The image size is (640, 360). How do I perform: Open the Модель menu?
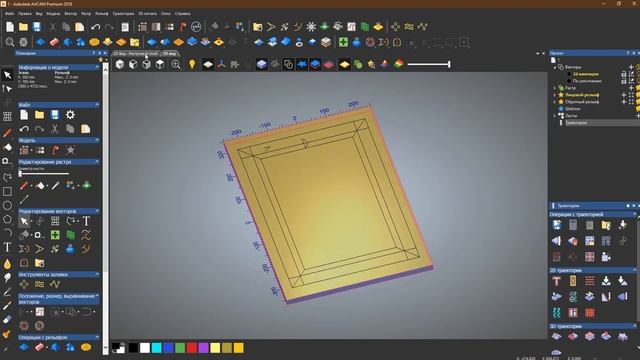pos(53,13)
